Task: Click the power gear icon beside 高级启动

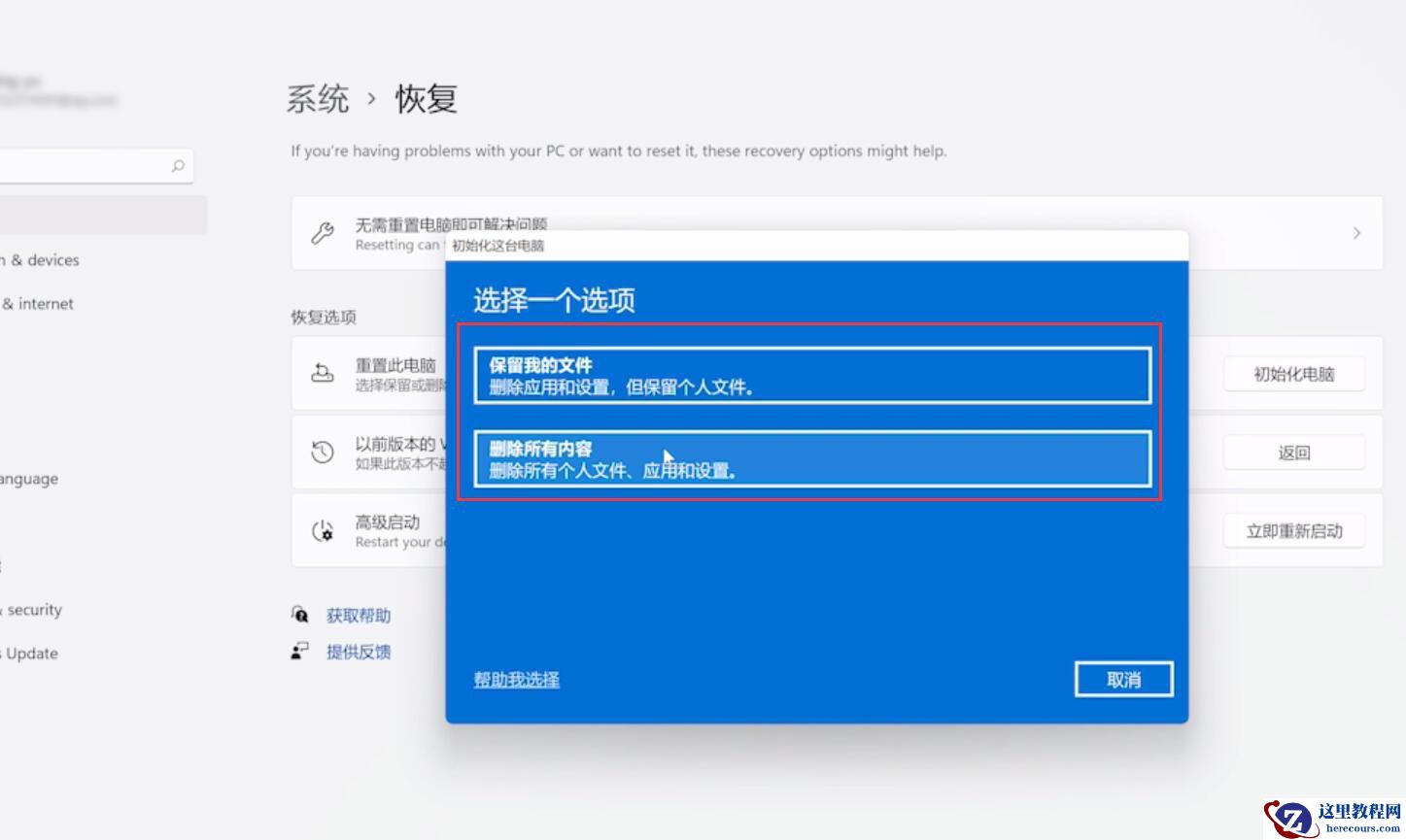Action: [322, 529]
